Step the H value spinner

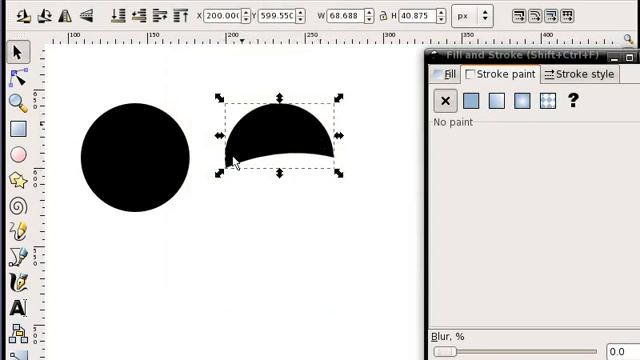pos(441,16)
